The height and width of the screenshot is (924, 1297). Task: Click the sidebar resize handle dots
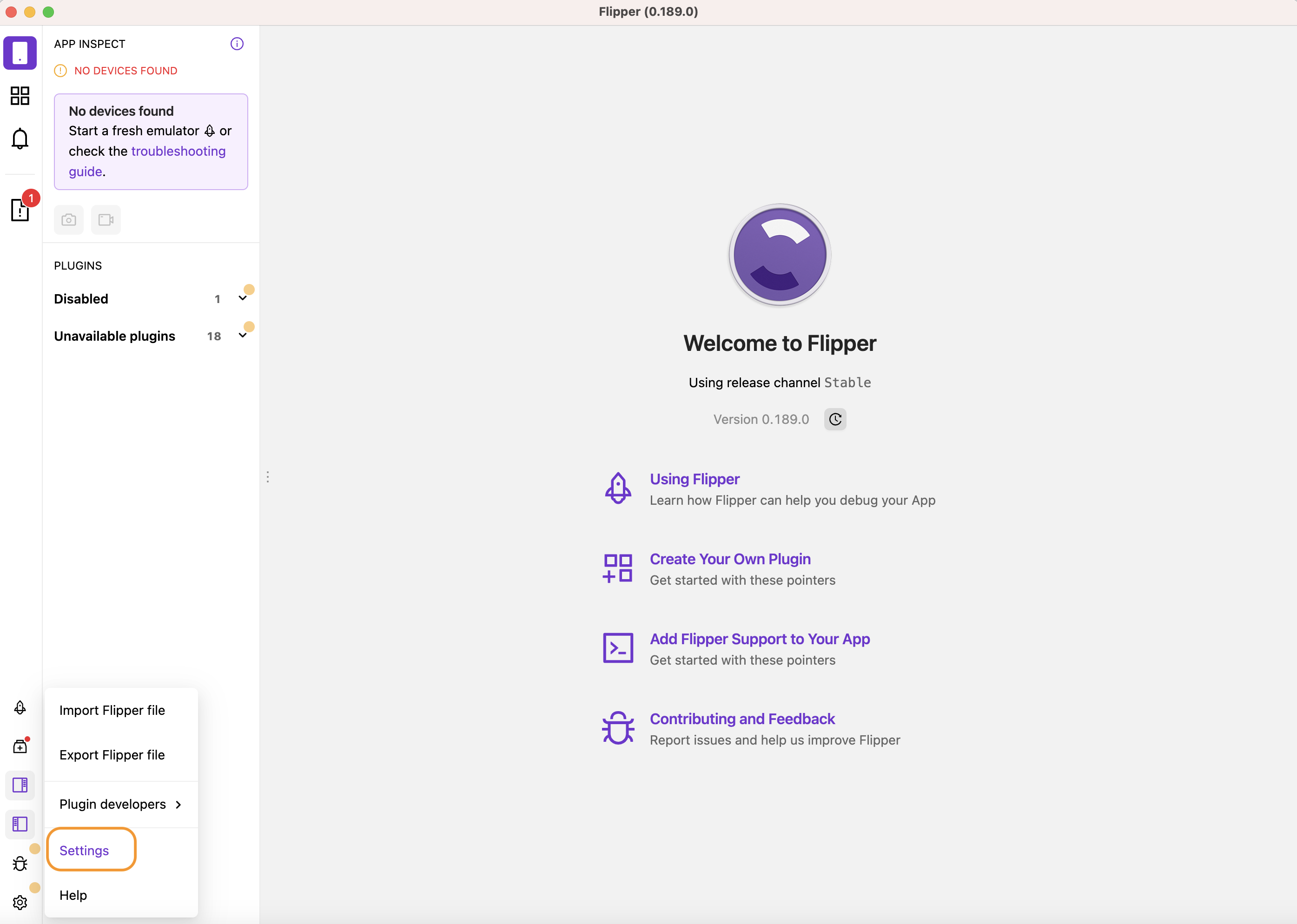click(x=267, y=477)
